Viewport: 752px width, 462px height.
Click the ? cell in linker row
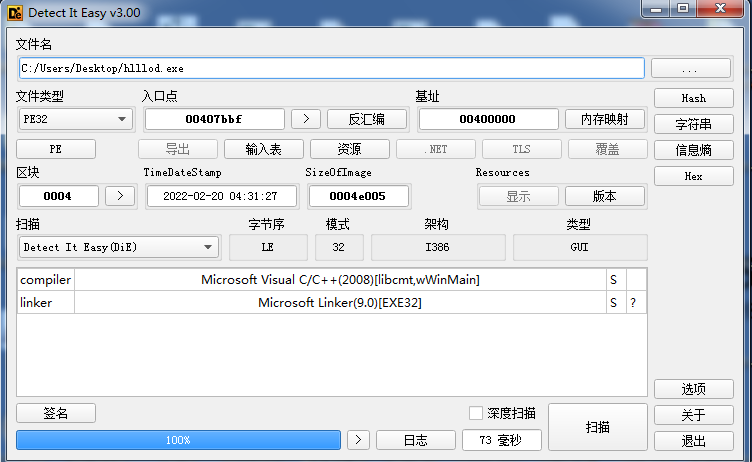[x=636, y=303]
